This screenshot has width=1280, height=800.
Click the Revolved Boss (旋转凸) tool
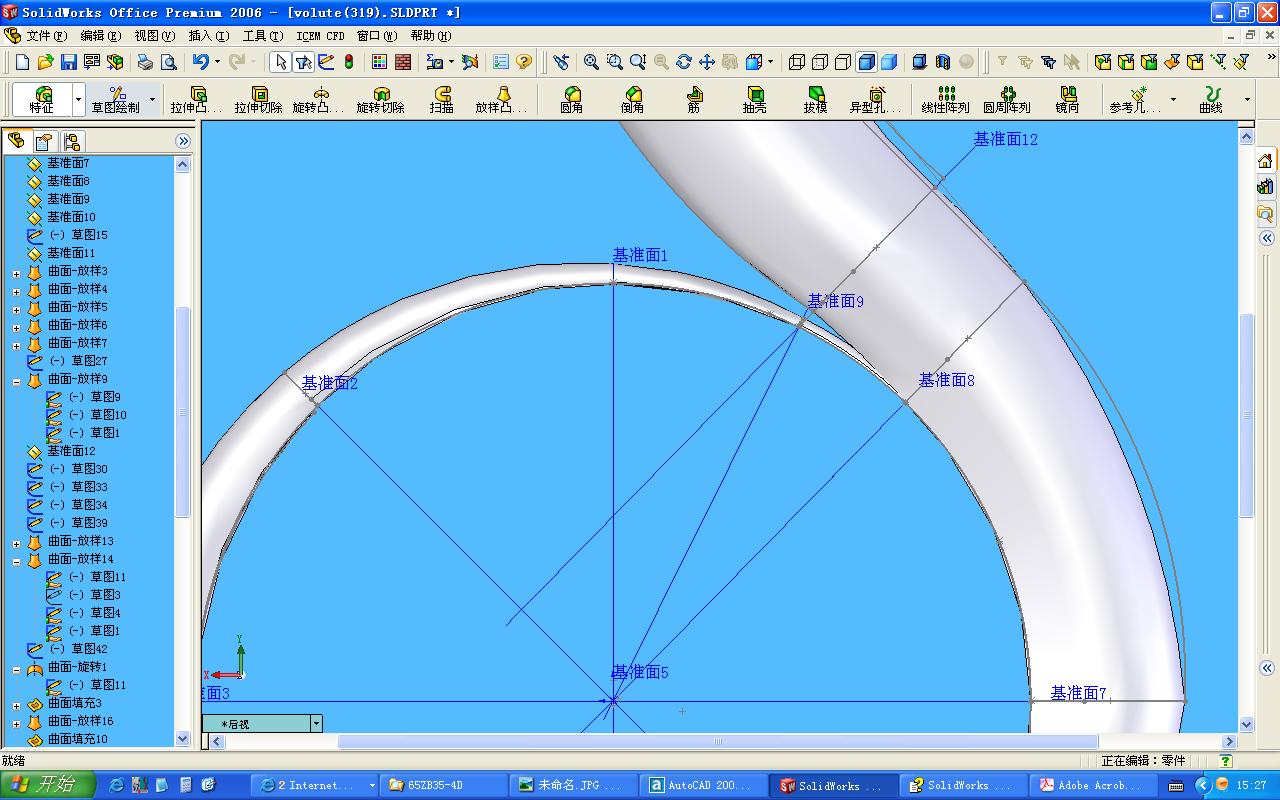[319, 100]
